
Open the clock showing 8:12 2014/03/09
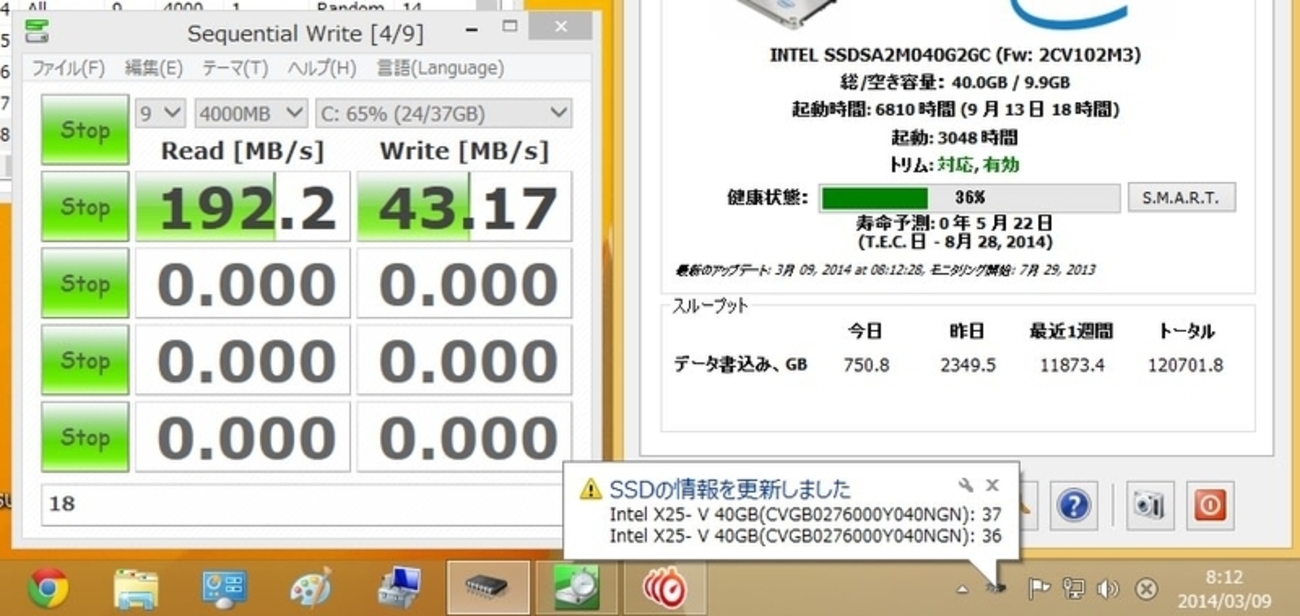(x=1223, y=589)
